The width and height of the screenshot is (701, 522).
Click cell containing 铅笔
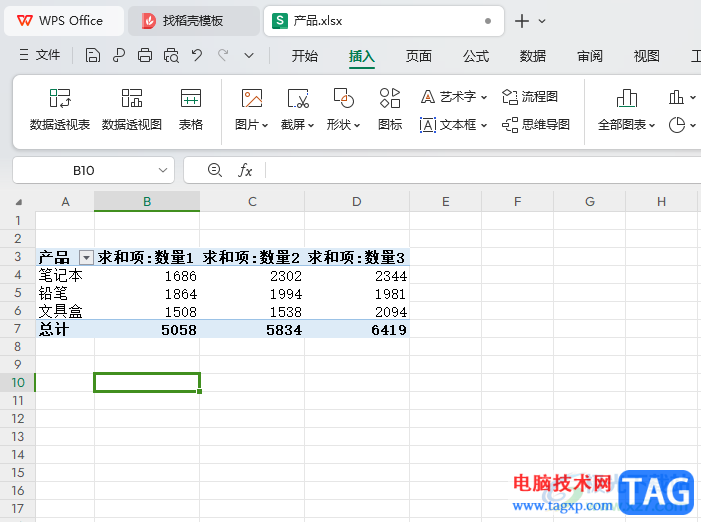click(65, 293)
